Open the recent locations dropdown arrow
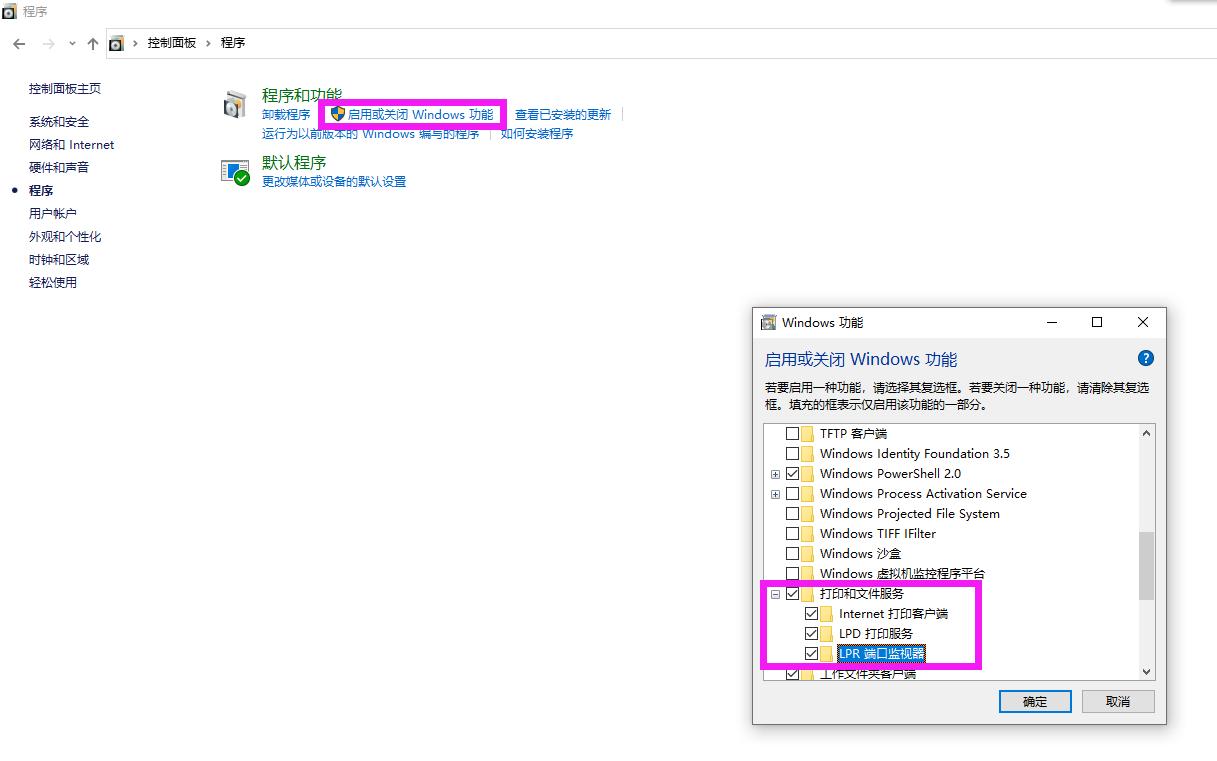1217x761 pixels. pyautogui.click(x=72, y=43)
